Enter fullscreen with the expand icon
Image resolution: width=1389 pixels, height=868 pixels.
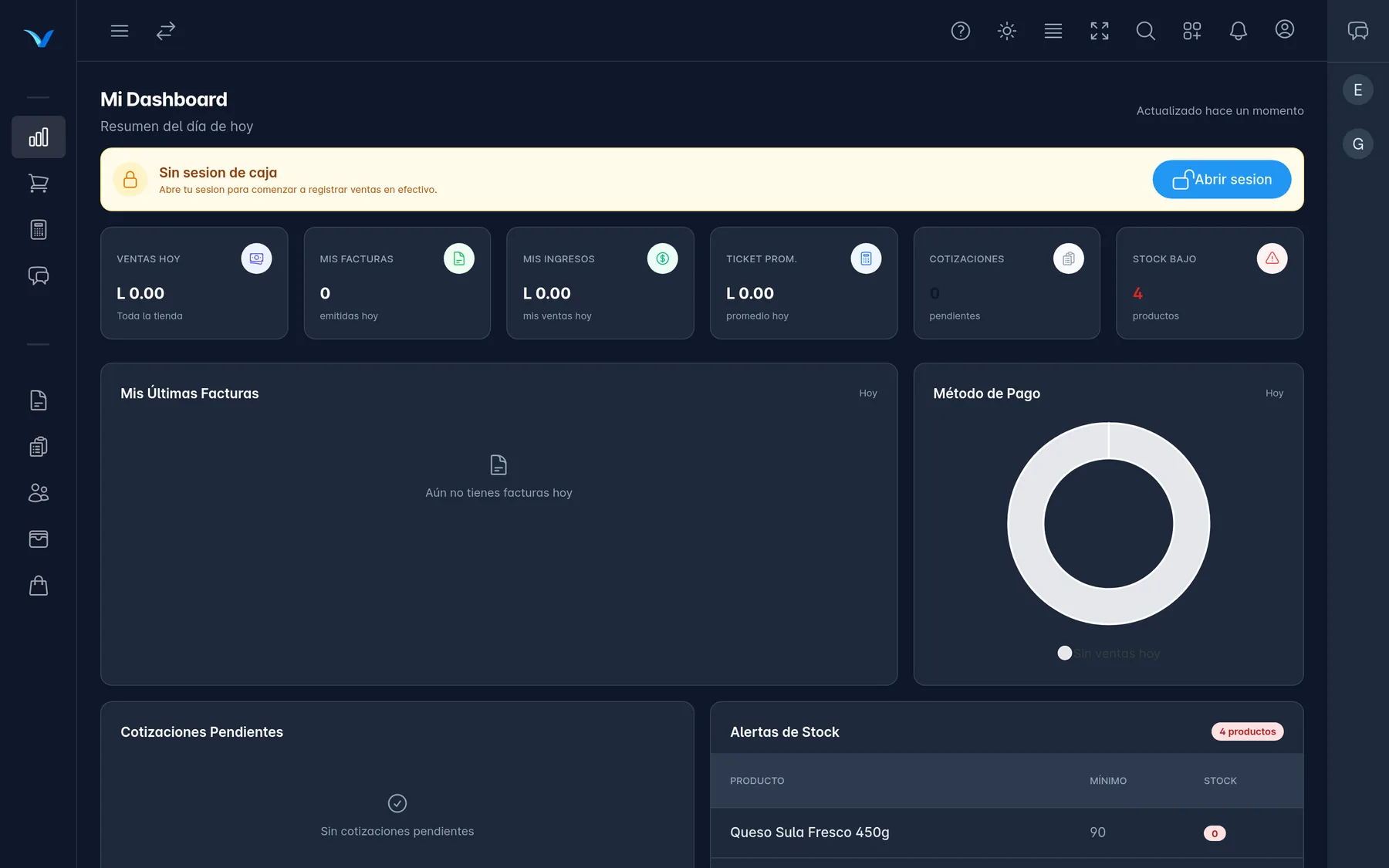pyautogui.click(x=1100, y=31)
